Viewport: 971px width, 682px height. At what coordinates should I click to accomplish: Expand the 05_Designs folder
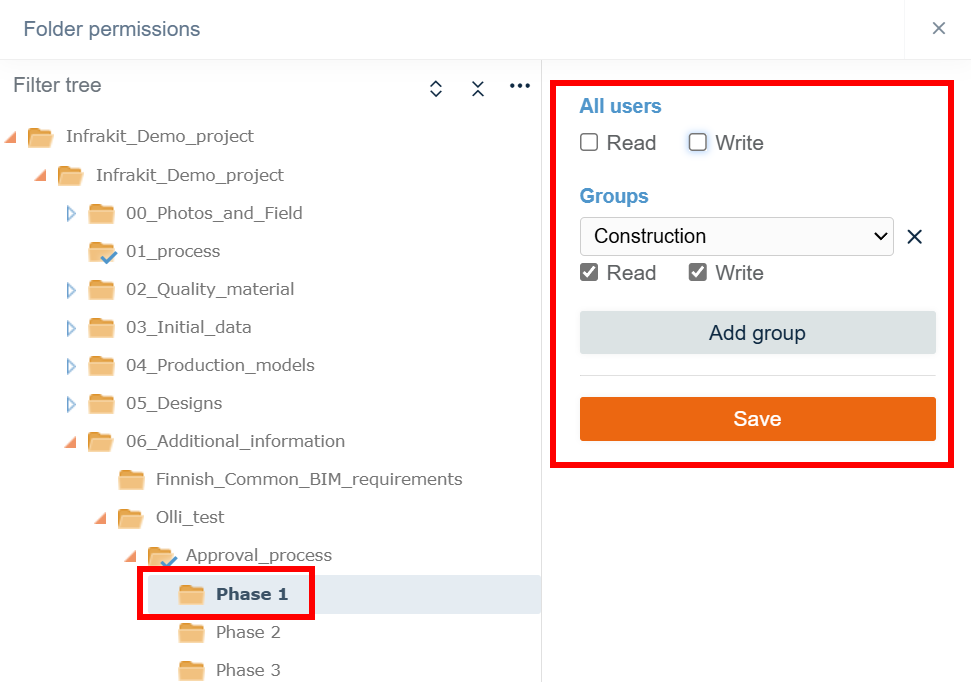point(71,404)
